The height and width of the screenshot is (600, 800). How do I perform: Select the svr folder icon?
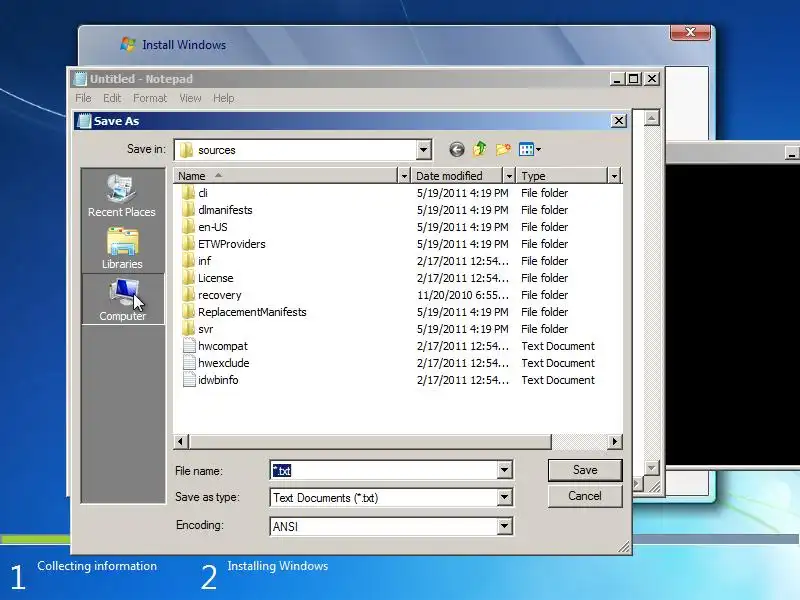(x=189, y=329)
